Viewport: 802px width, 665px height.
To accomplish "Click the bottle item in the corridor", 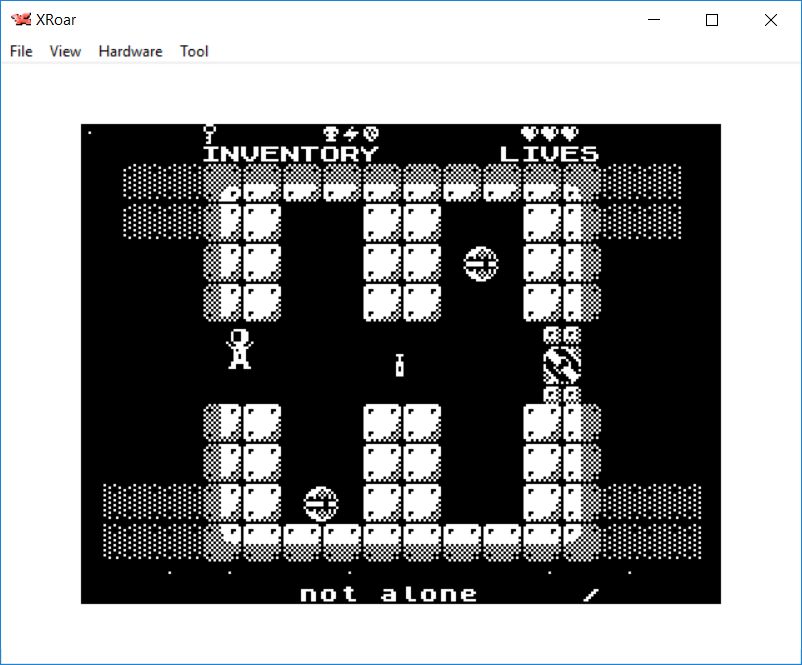I will coord(400,365).
